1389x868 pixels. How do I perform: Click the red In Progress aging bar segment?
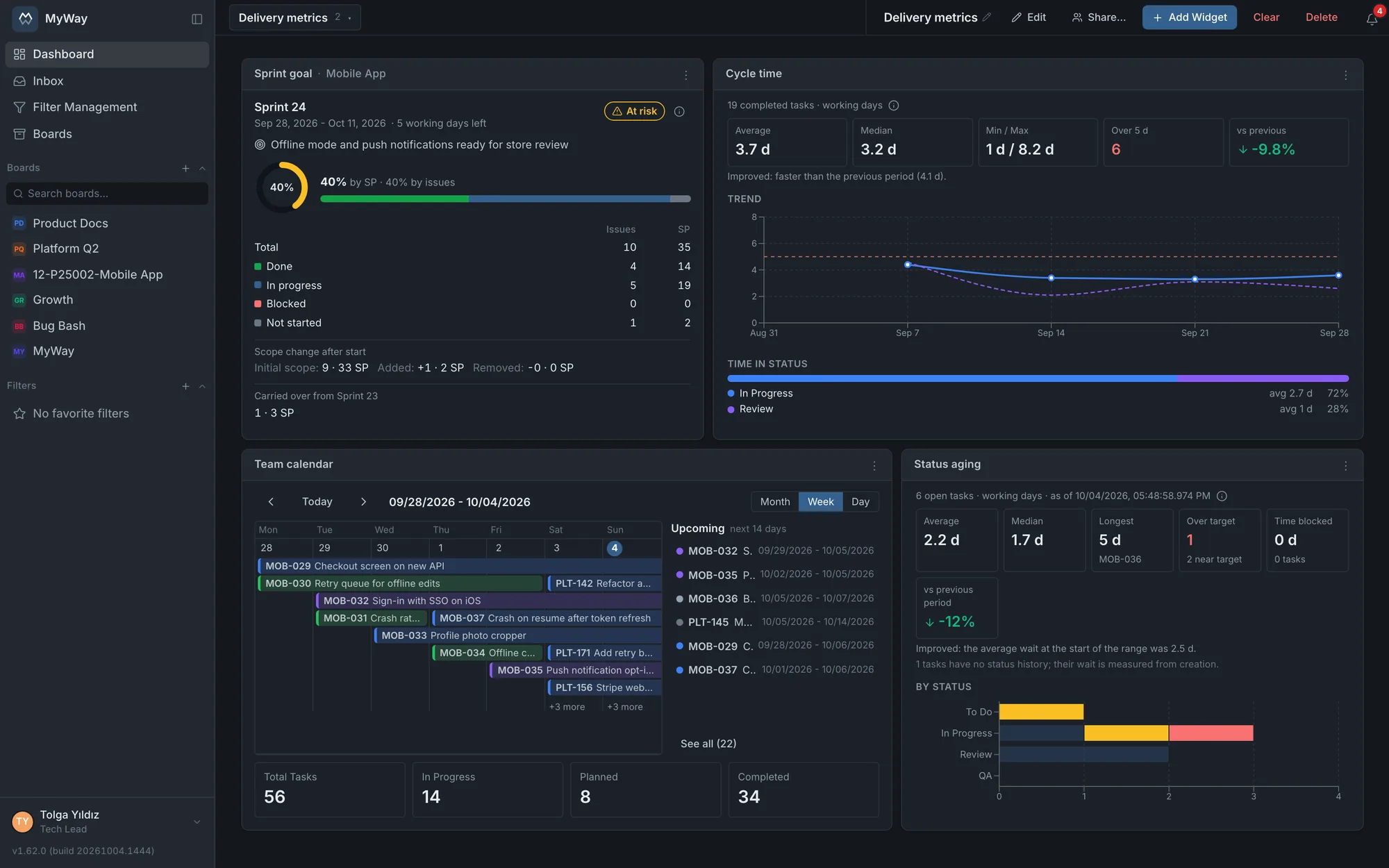[1211, 733]
